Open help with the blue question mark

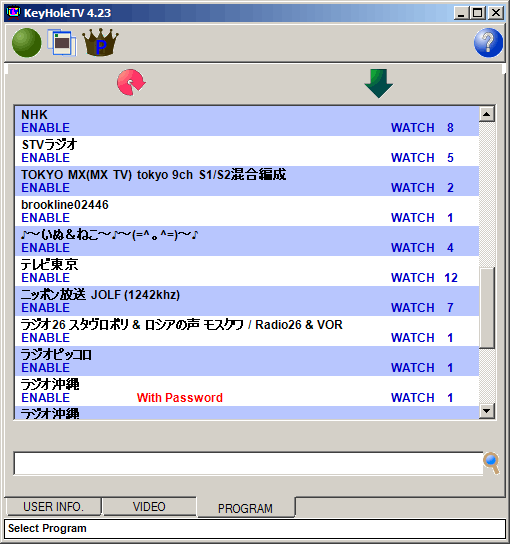488,43
